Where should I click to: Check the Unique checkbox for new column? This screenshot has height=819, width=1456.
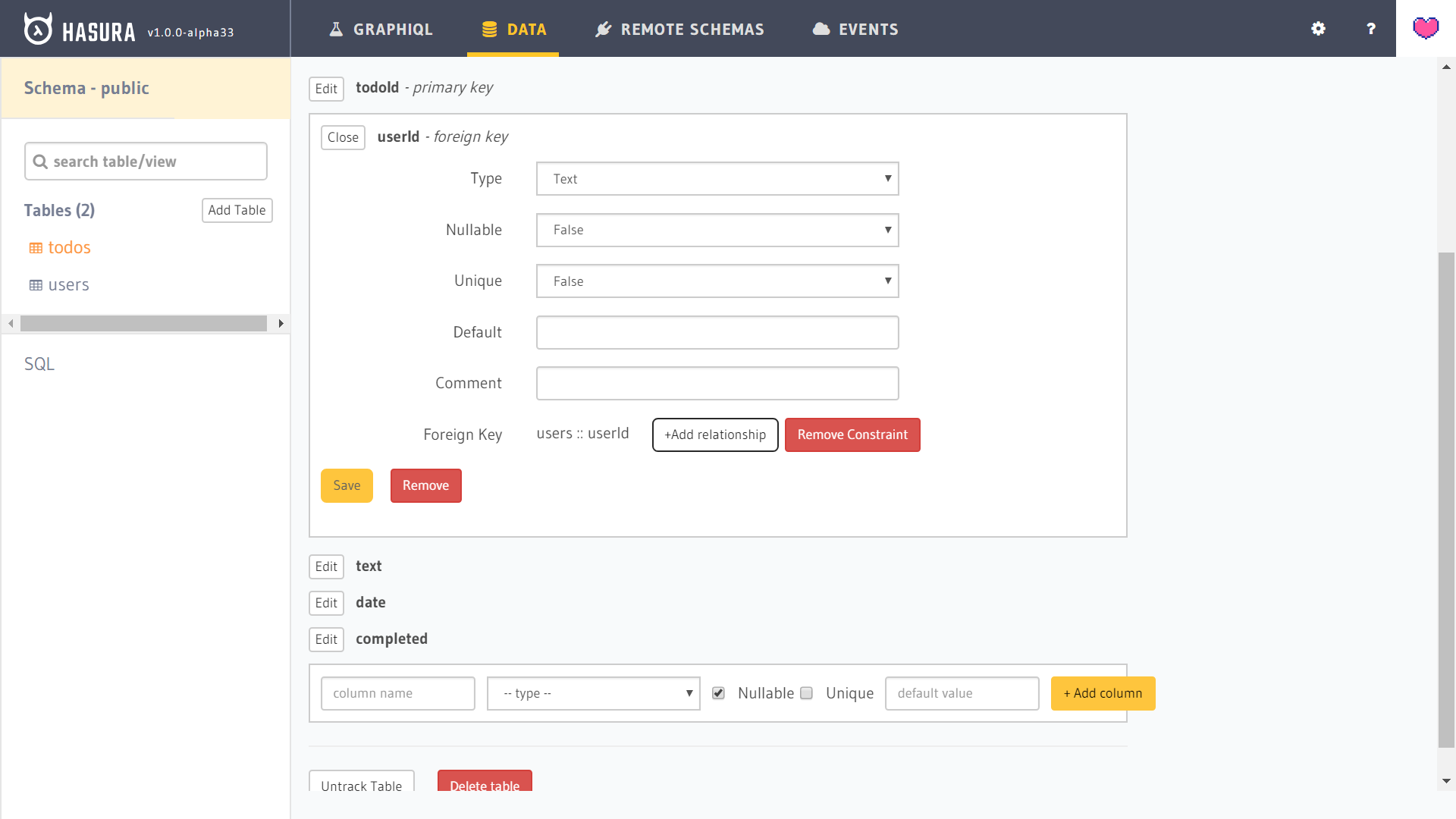[807, 693]
